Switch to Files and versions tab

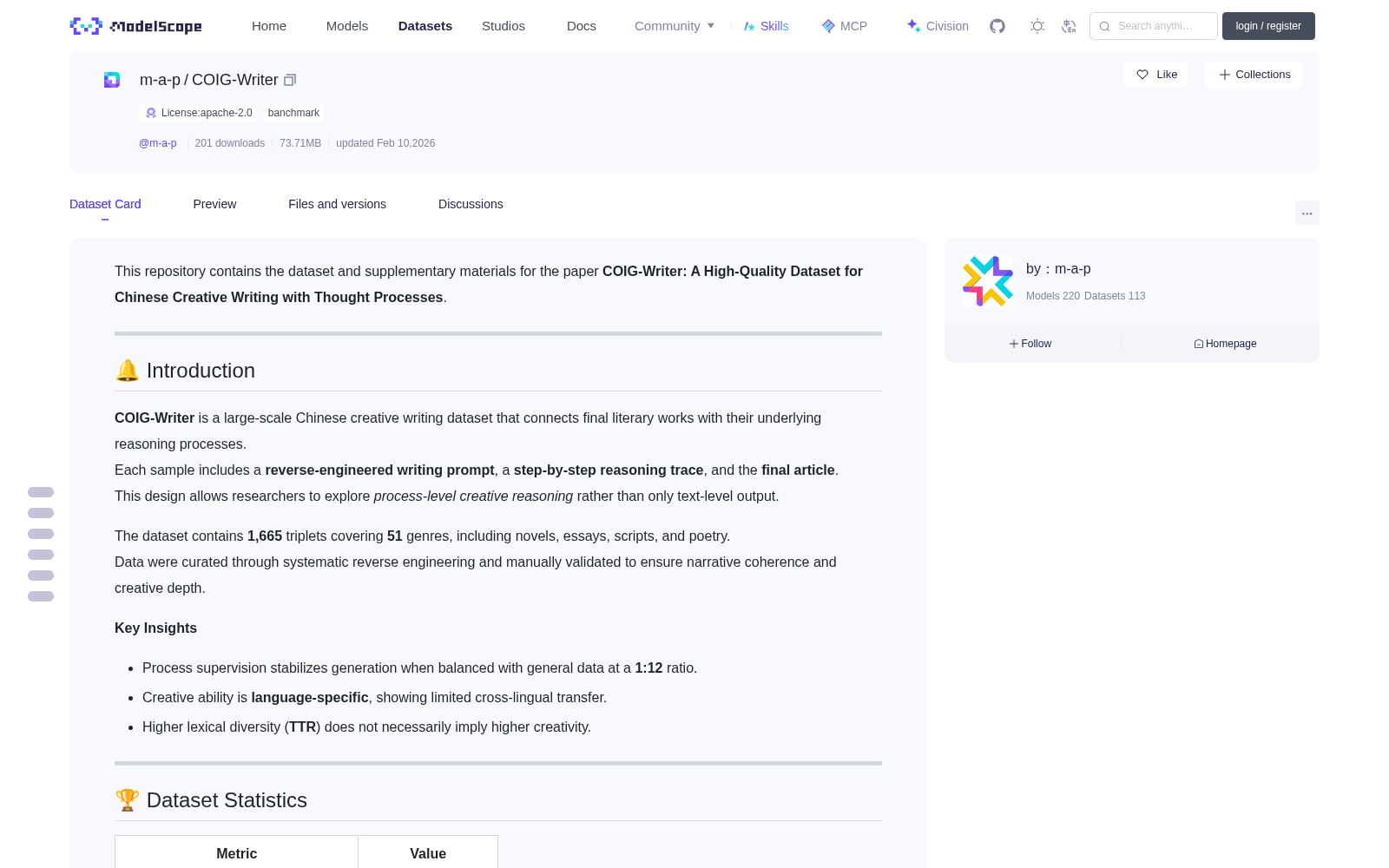click(337, 204)
